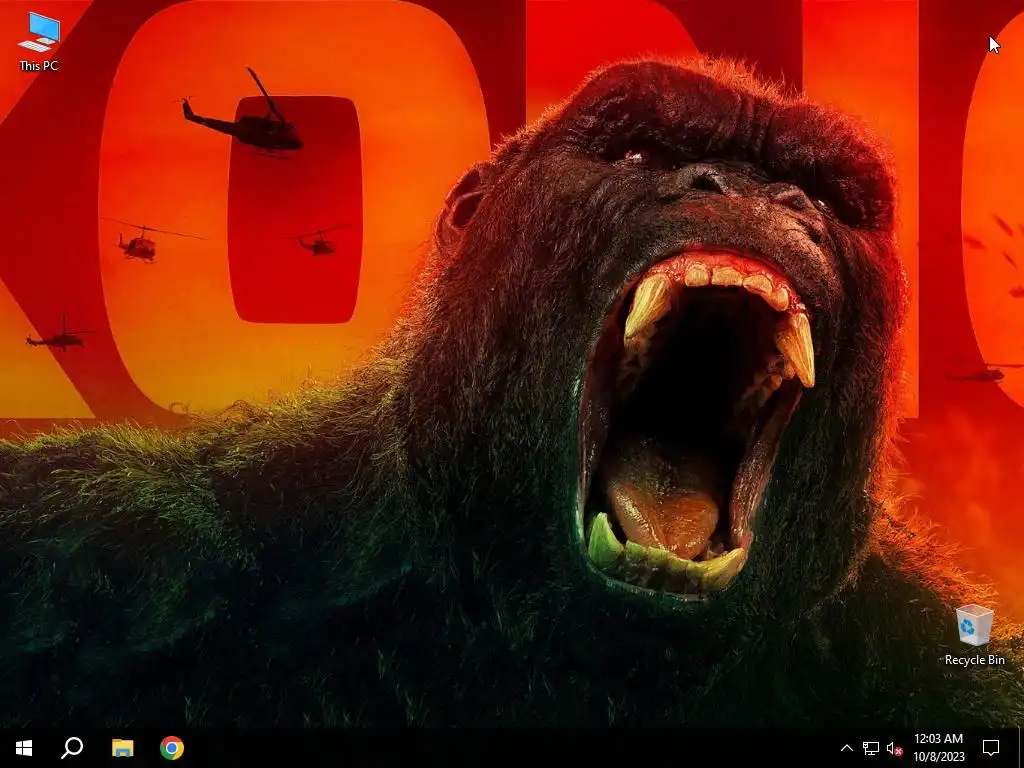Launch Google Chrome from taskbar

point(172,748)
